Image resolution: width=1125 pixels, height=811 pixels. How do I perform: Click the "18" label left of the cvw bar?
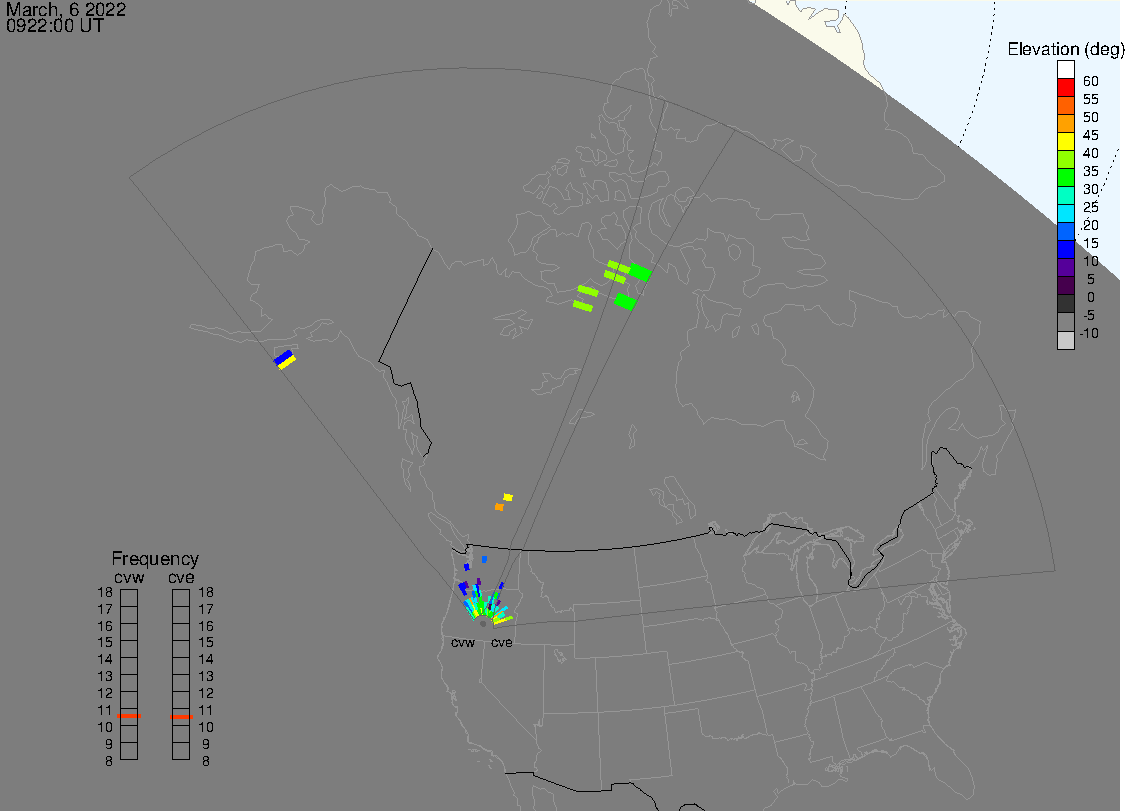pyautogui.click(x=105, y=592)
